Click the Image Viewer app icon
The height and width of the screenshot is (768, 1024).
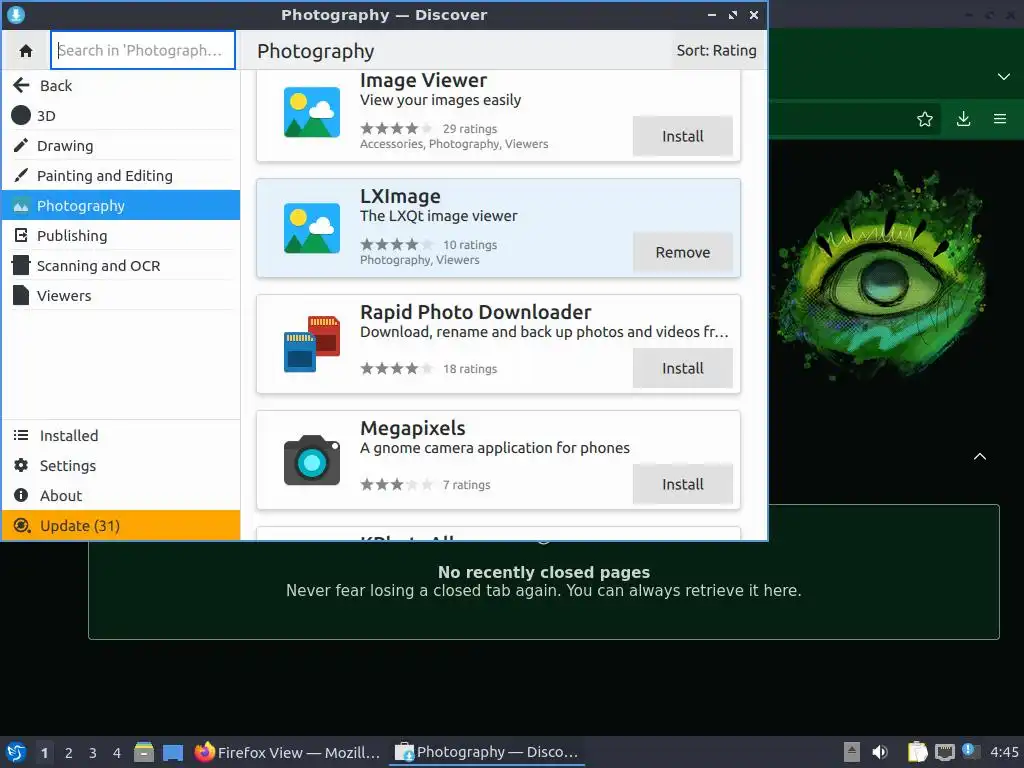[312, 112]
